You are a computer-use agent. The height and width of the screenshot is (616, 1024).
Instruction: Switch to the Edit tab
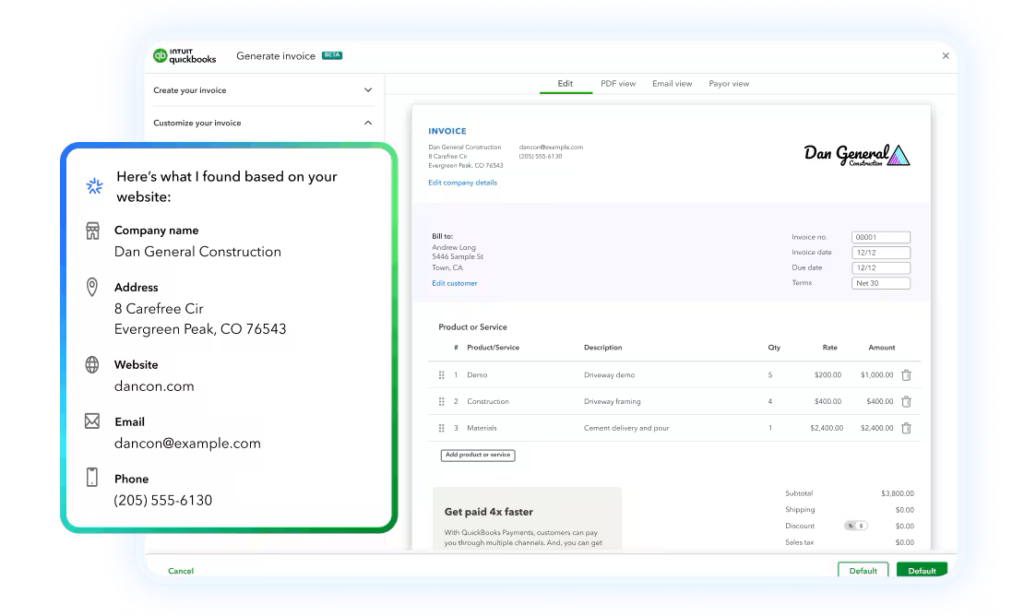(566, 84)
